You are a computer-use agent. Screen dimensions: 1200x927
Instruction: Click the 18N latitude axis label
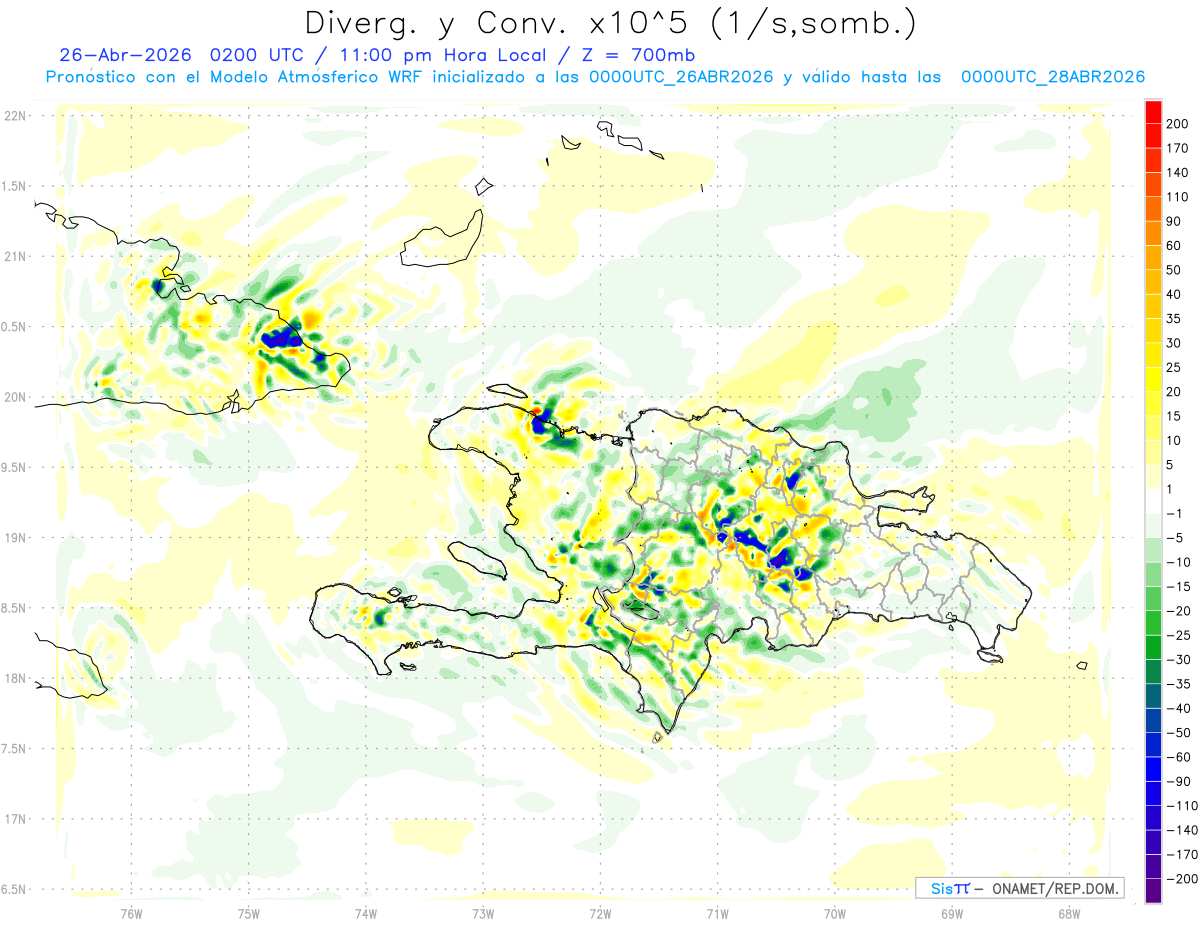15,678
